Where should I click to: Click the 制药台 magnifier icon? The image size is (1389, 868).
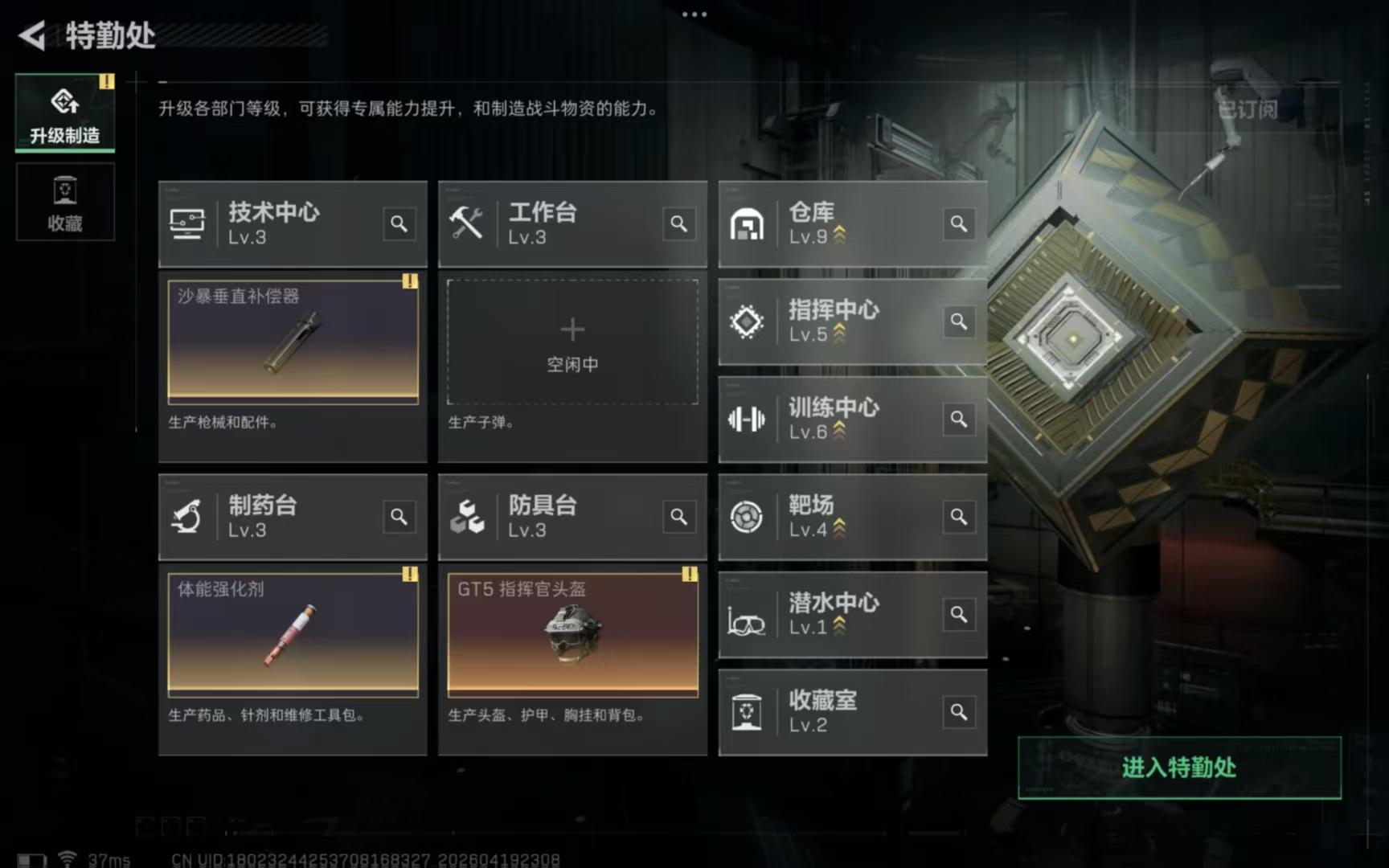[x=399, y=517]
